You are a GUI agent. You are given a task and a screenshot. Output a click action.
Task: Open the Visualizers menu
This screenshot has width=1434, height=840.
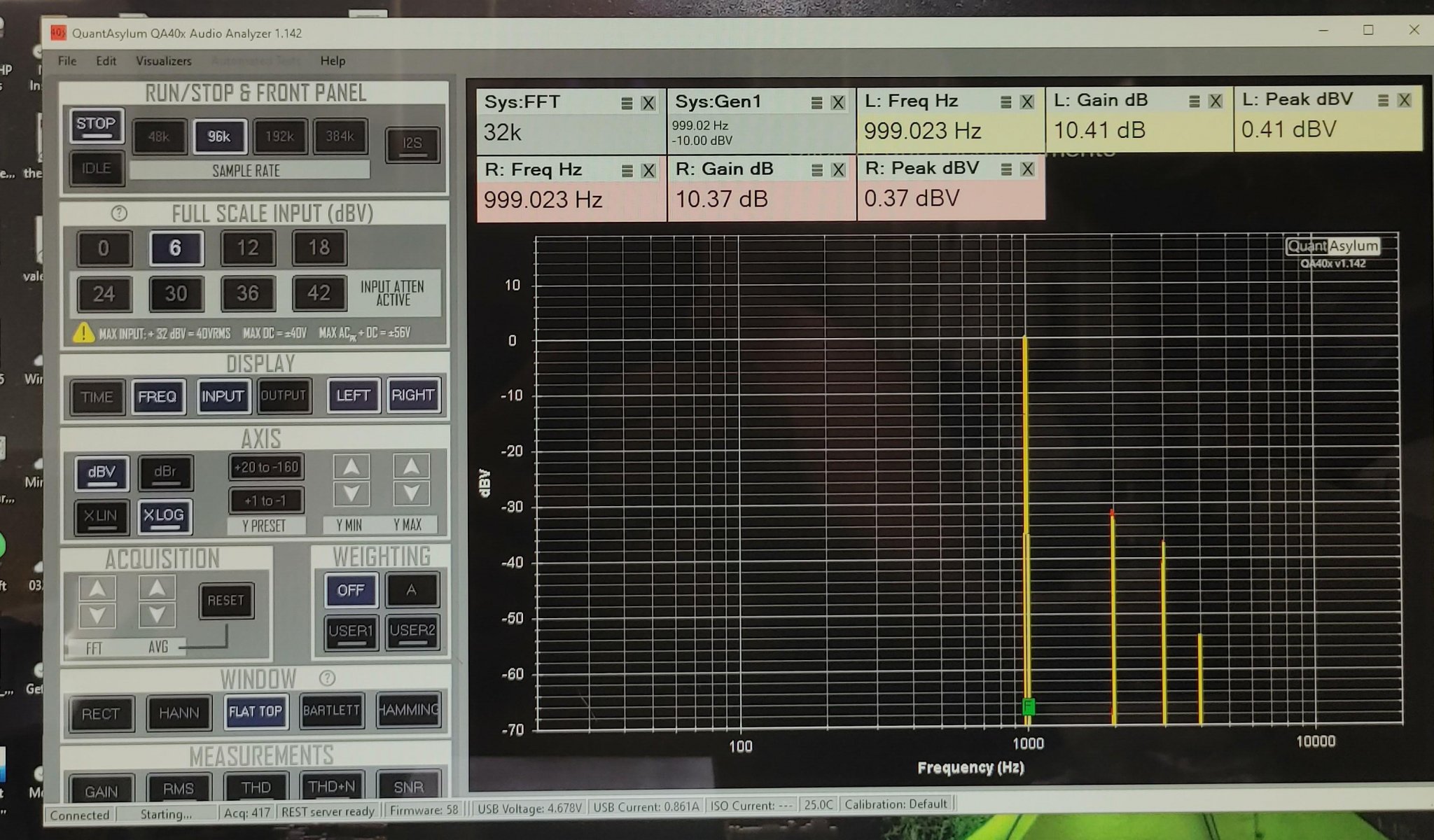pyautogui.click(x=164, y=61)
